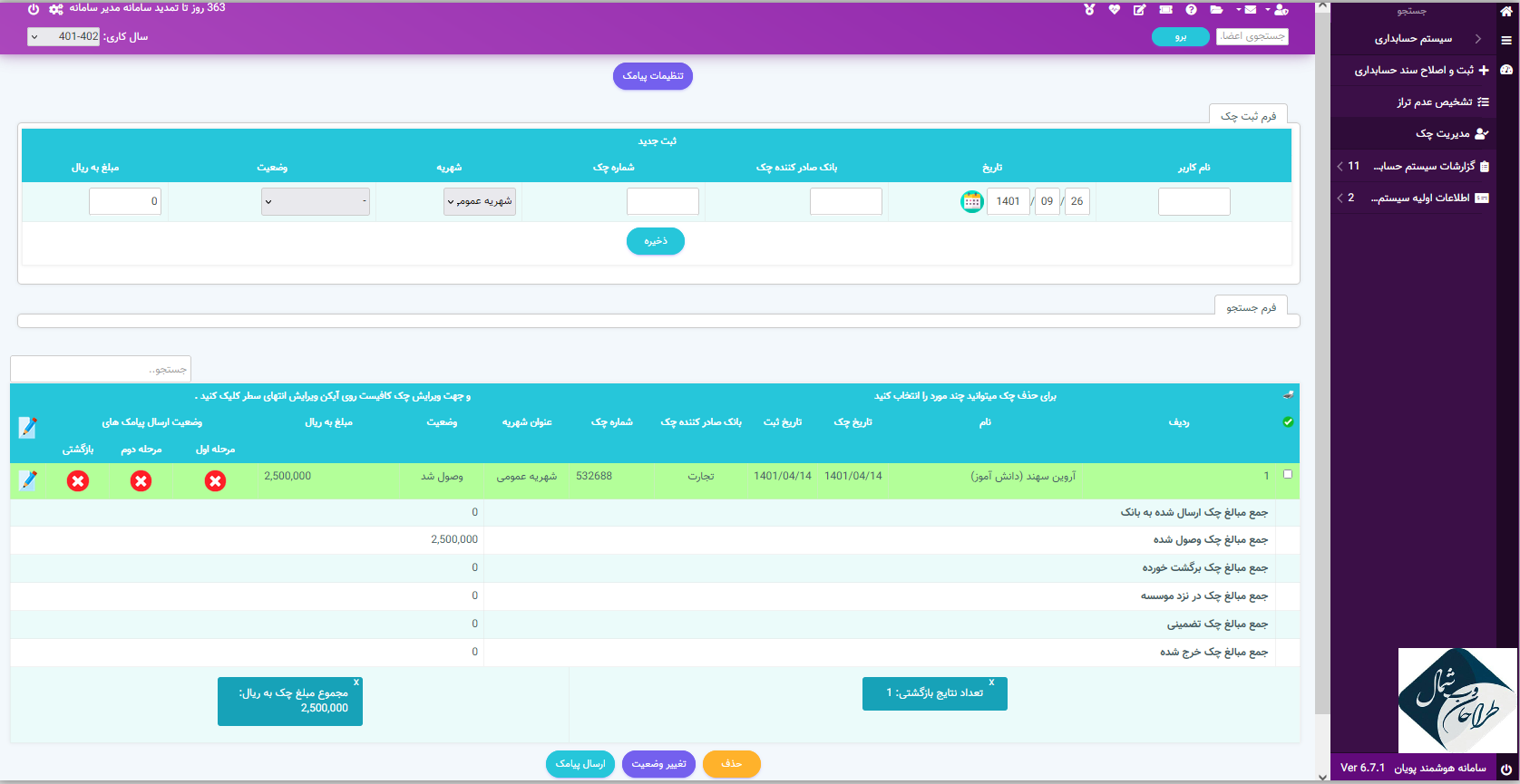The image size is (1520, 784).
Task: Click the day field 26 in date
Action: point(1077,201)
